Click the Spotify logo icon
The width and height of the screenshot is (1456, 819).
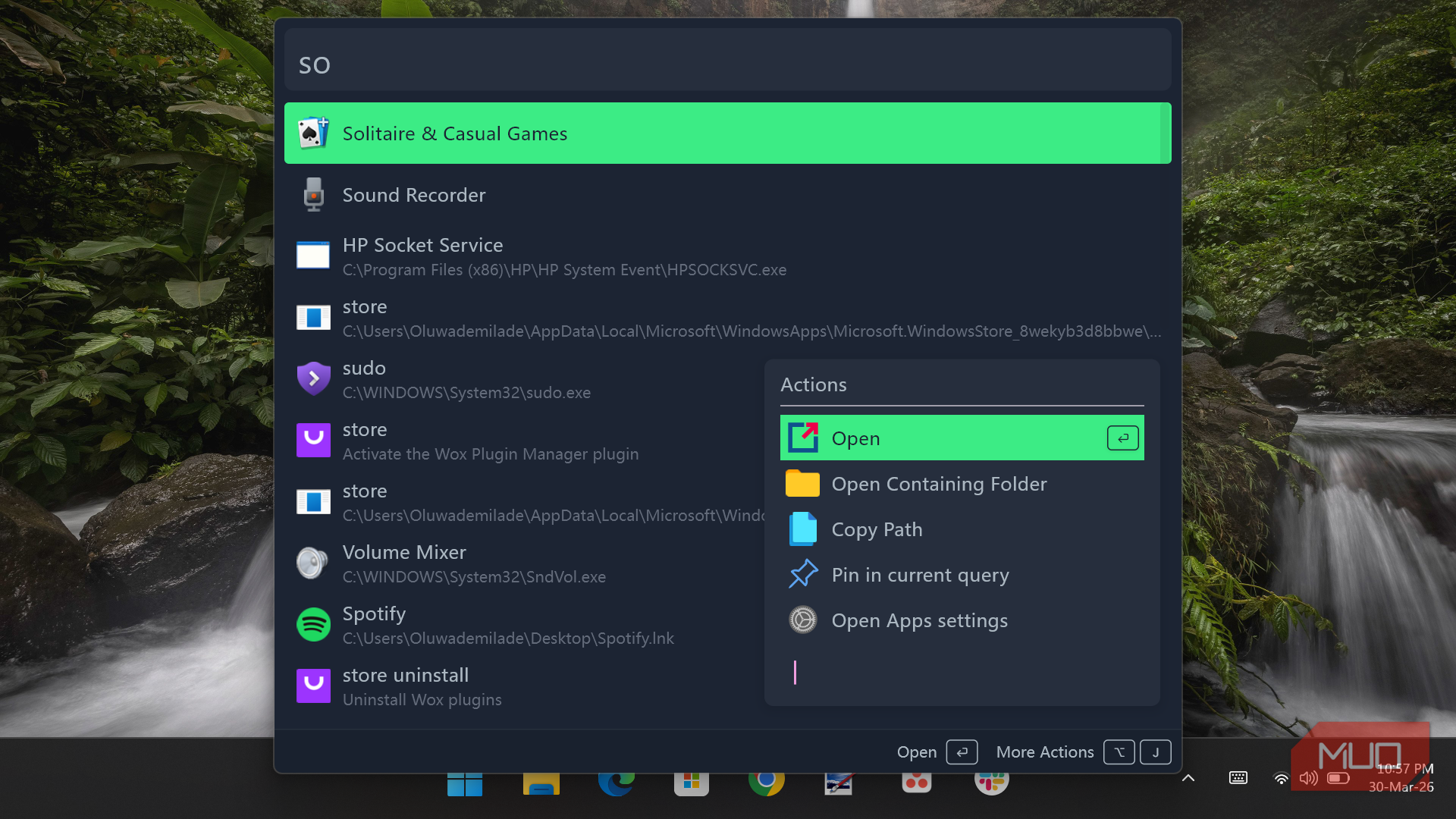tap(313, 624)
